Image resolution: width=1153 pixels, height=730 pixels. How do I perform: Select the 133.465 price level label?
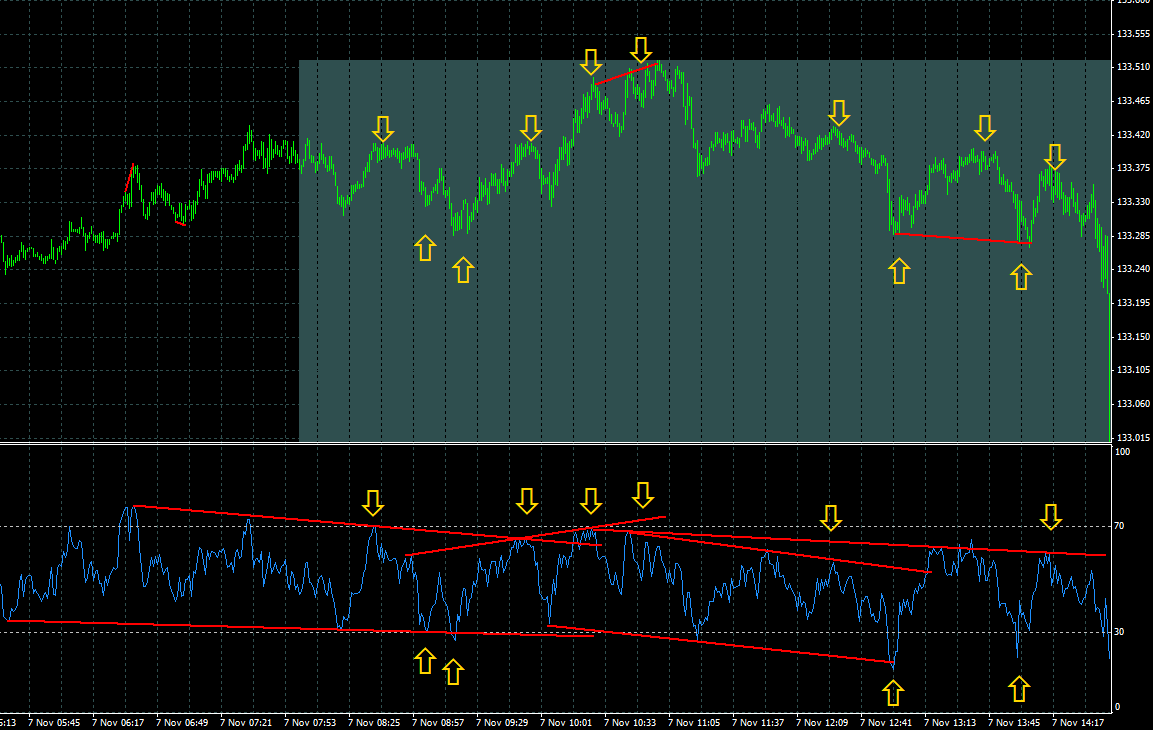click(x=1133, y=101)
